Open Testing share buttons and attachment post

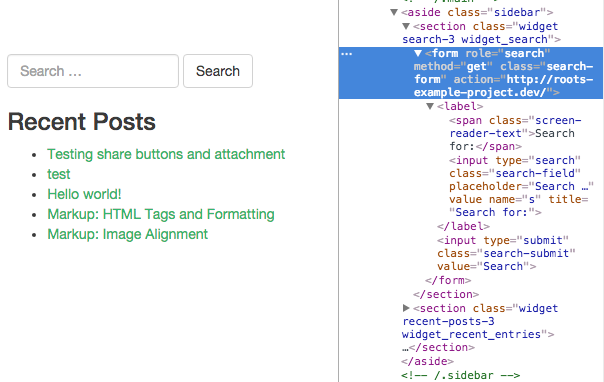point(166,154)
